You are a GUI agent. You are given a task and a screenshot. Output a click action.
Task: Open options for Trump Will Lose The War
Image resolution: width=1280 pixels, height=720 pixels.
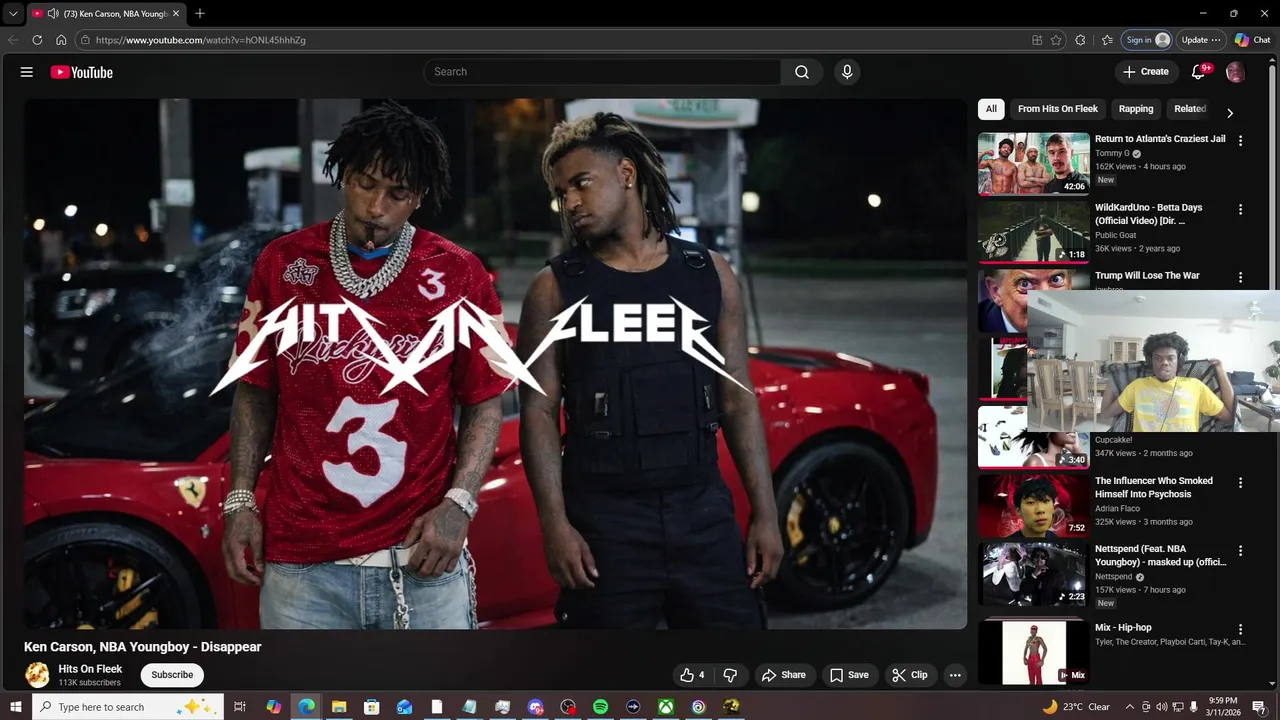pos(1240,278)
